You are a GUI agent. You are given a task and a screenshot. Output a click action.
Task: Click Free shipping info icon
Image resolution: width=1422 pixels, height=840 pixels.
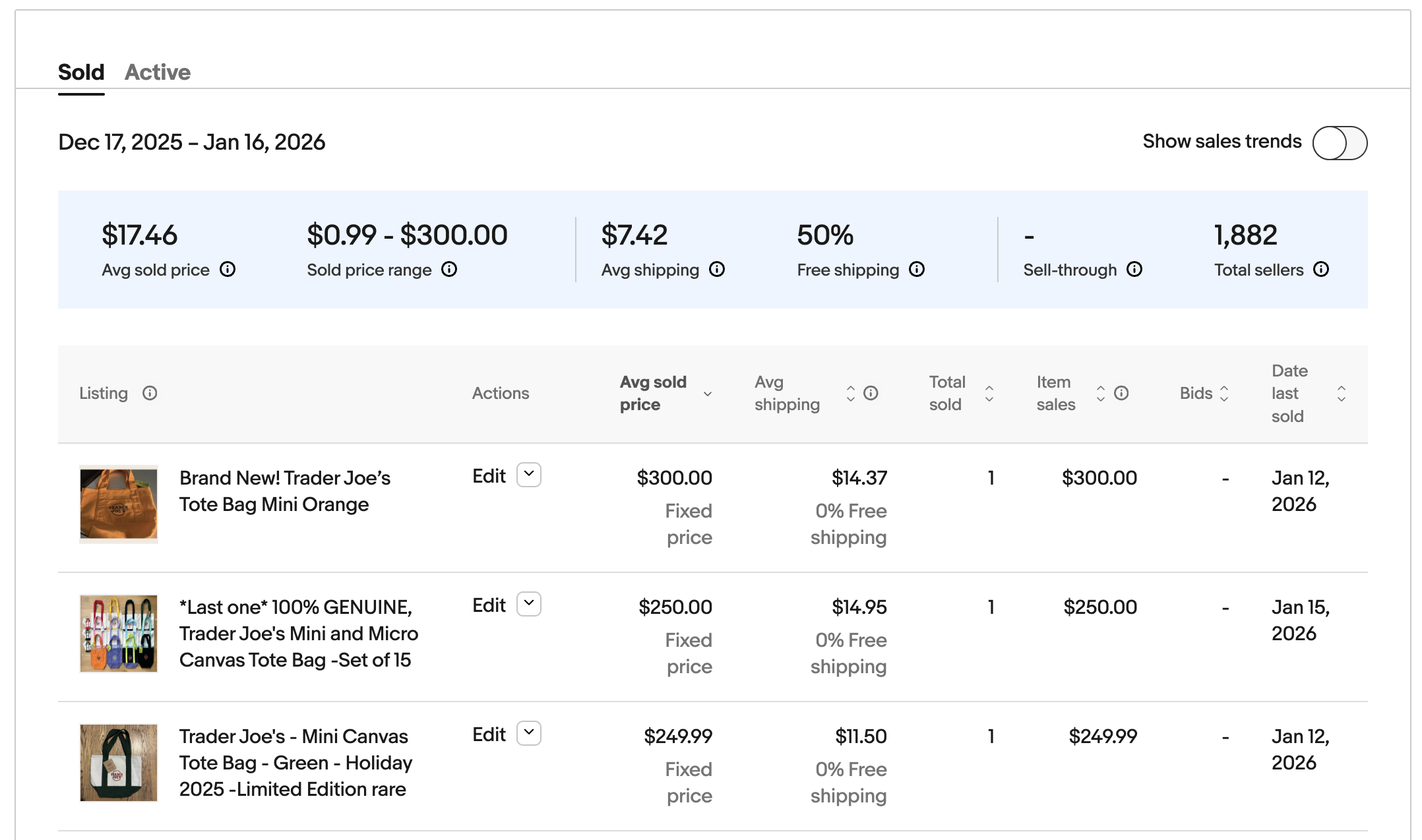tap(917, 269)
